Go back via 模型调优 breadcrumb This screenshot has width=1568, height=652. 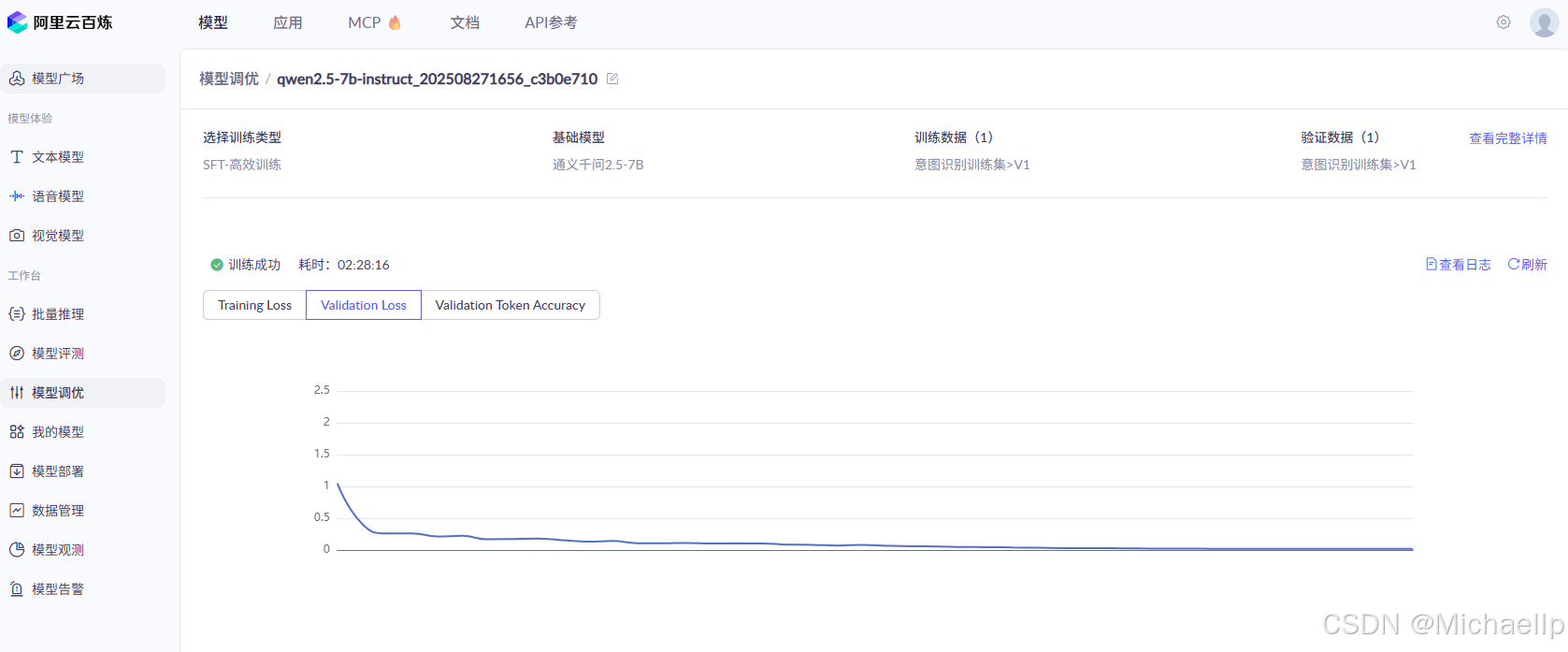(229, 79)
